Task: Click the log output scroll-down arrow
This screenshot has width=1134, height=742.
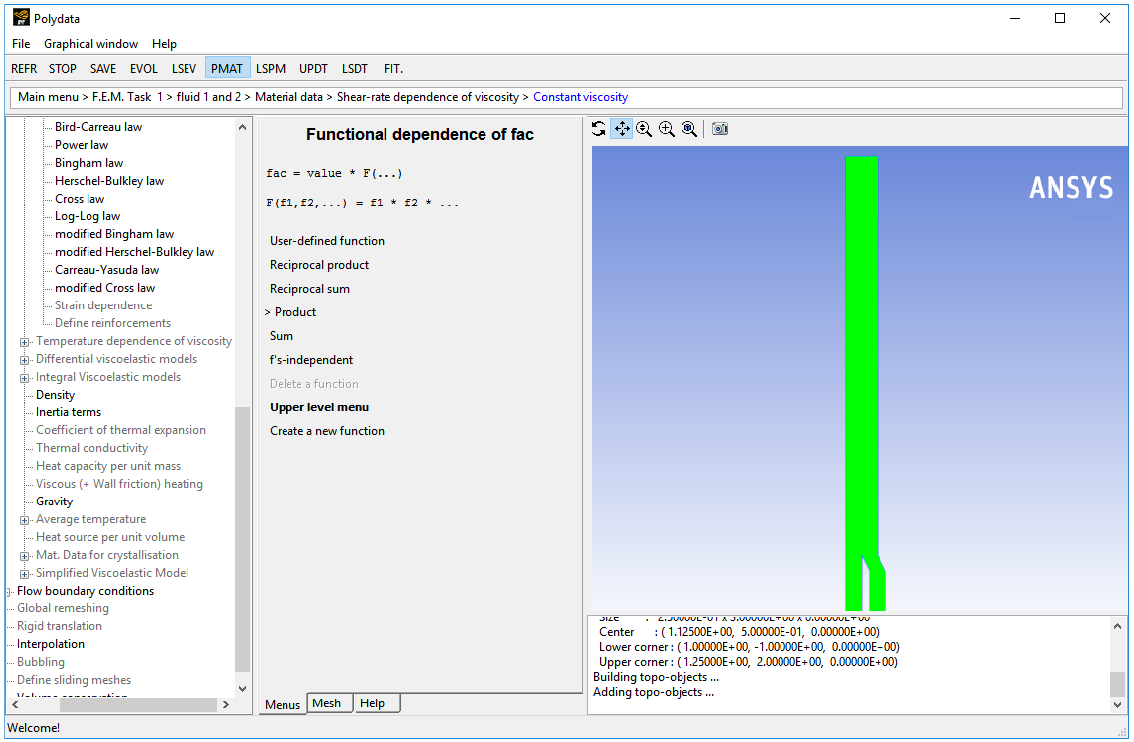Action: pyautogui.click(x=1117, y=704)
